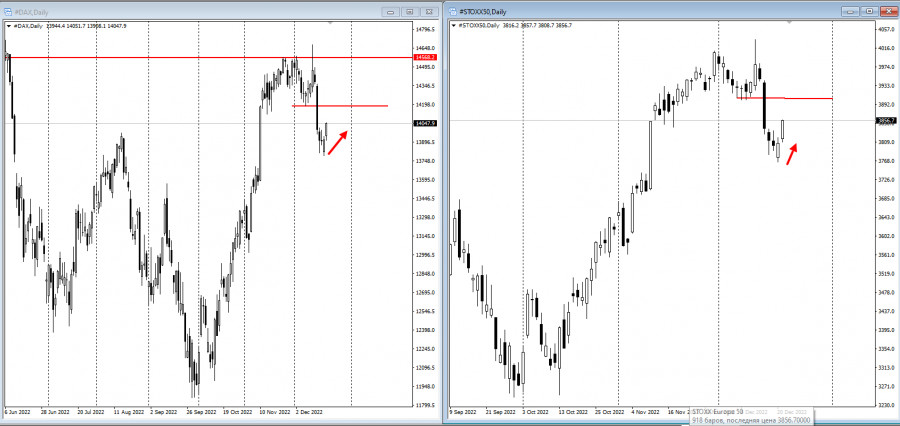The width and height of the screenshot is (900, 426).
Task: Click the 2 Dec 2022 date on DAX axis
Action: tap(309, 412)
